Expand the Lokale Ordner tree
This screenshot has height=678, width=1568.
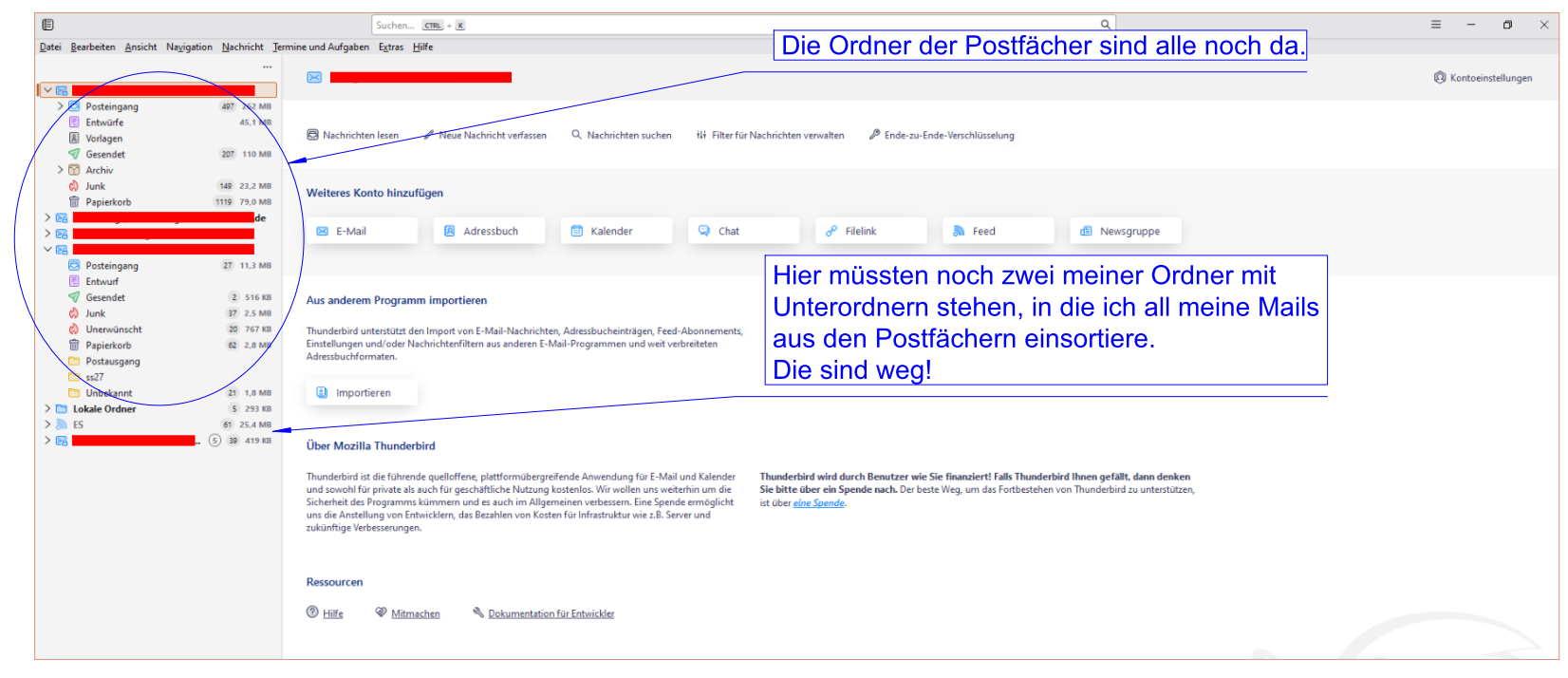click(x=47, y=409)
